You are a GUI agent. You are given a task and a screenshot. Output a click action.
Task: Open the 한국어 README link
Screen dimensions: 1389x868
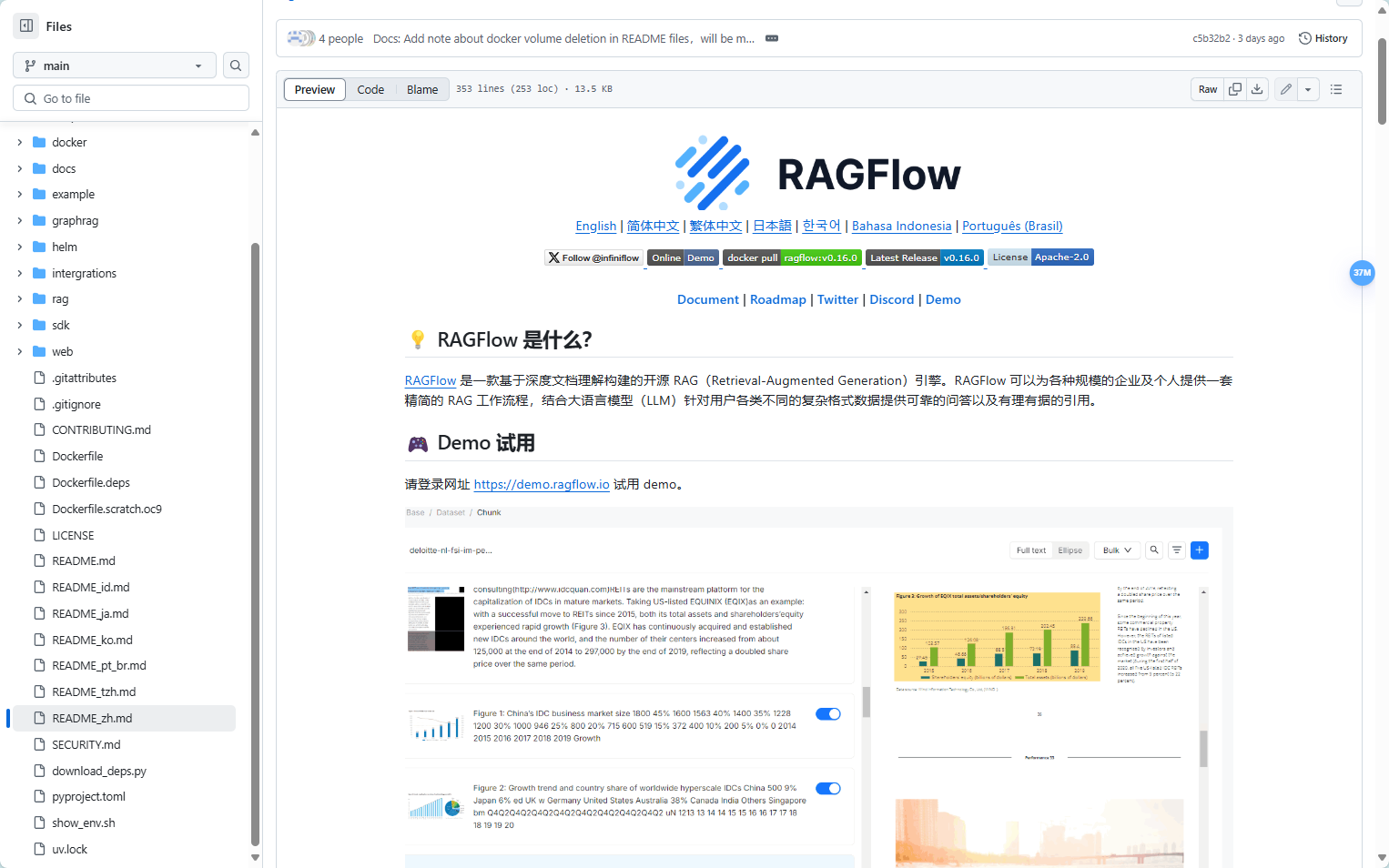click(821, 226)
